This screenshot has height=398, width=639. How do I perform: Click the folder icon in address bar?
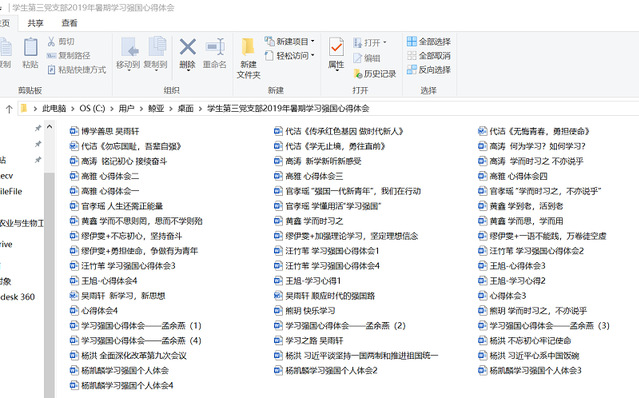[24, 108]
